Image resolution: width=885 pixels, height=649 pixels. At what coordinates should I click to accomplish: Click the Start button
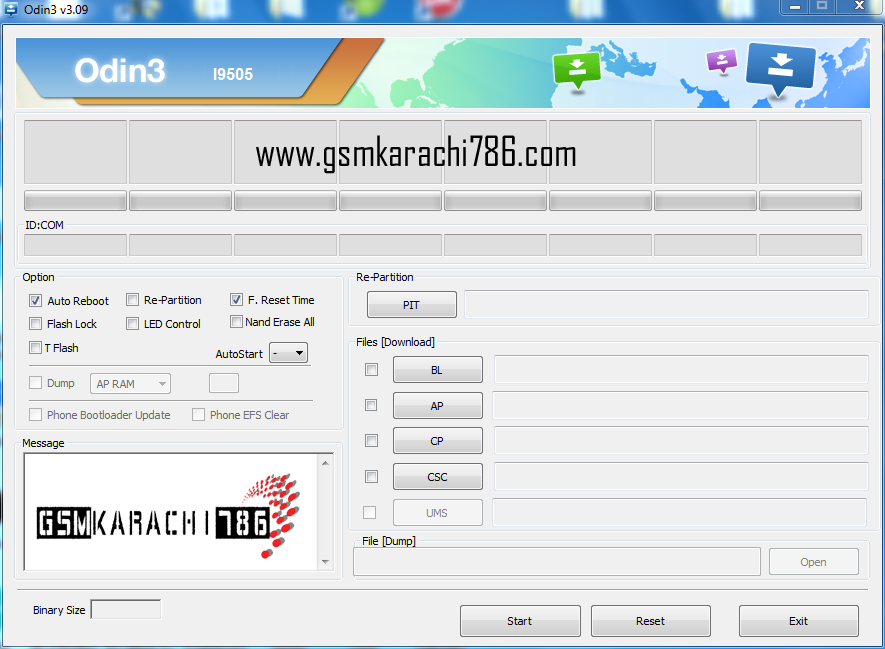pos(520,621)
